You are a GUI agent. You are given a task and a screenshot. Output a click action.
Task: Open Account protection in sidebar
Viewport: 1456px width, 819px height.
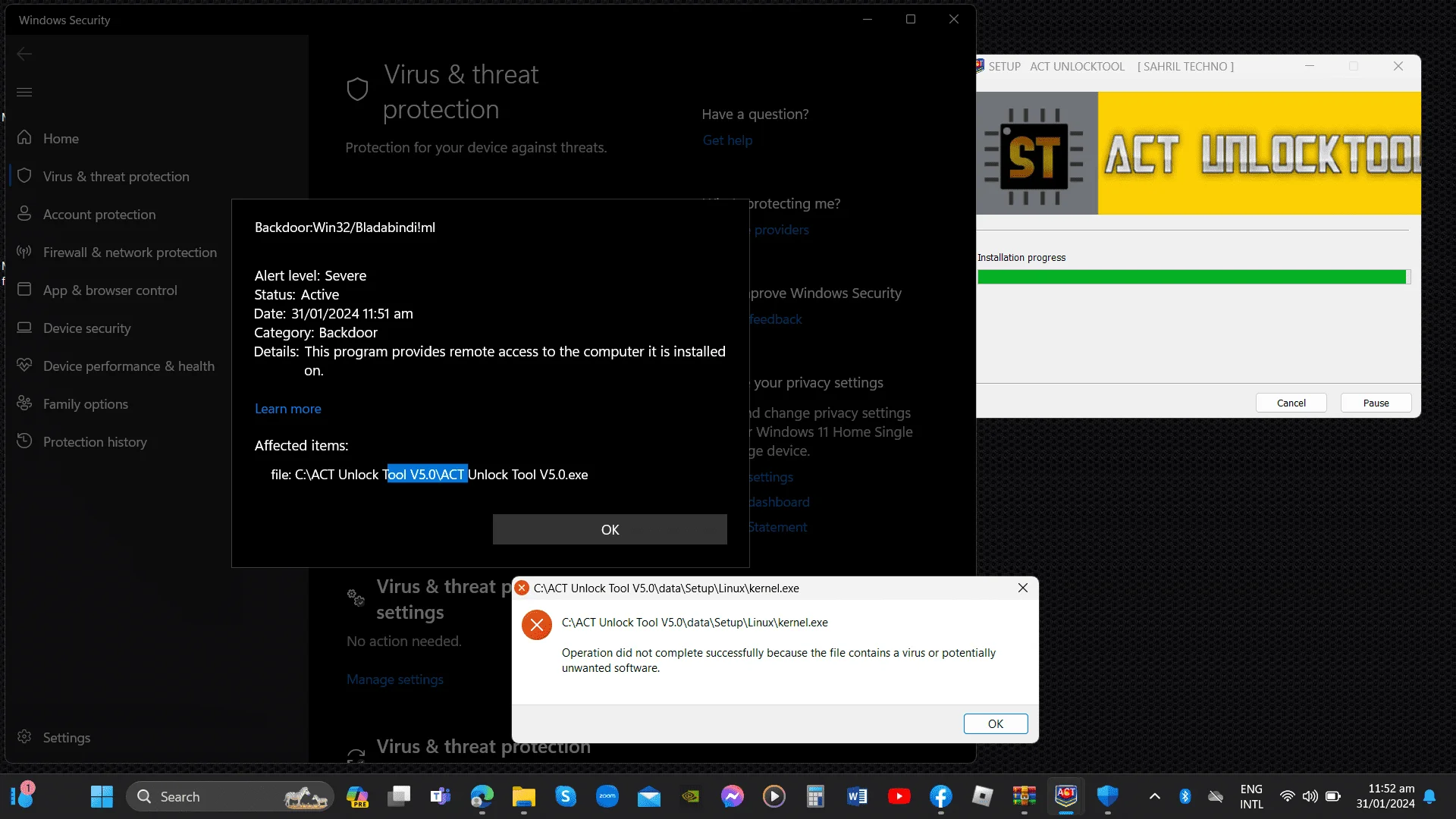[x=99, y=214]
